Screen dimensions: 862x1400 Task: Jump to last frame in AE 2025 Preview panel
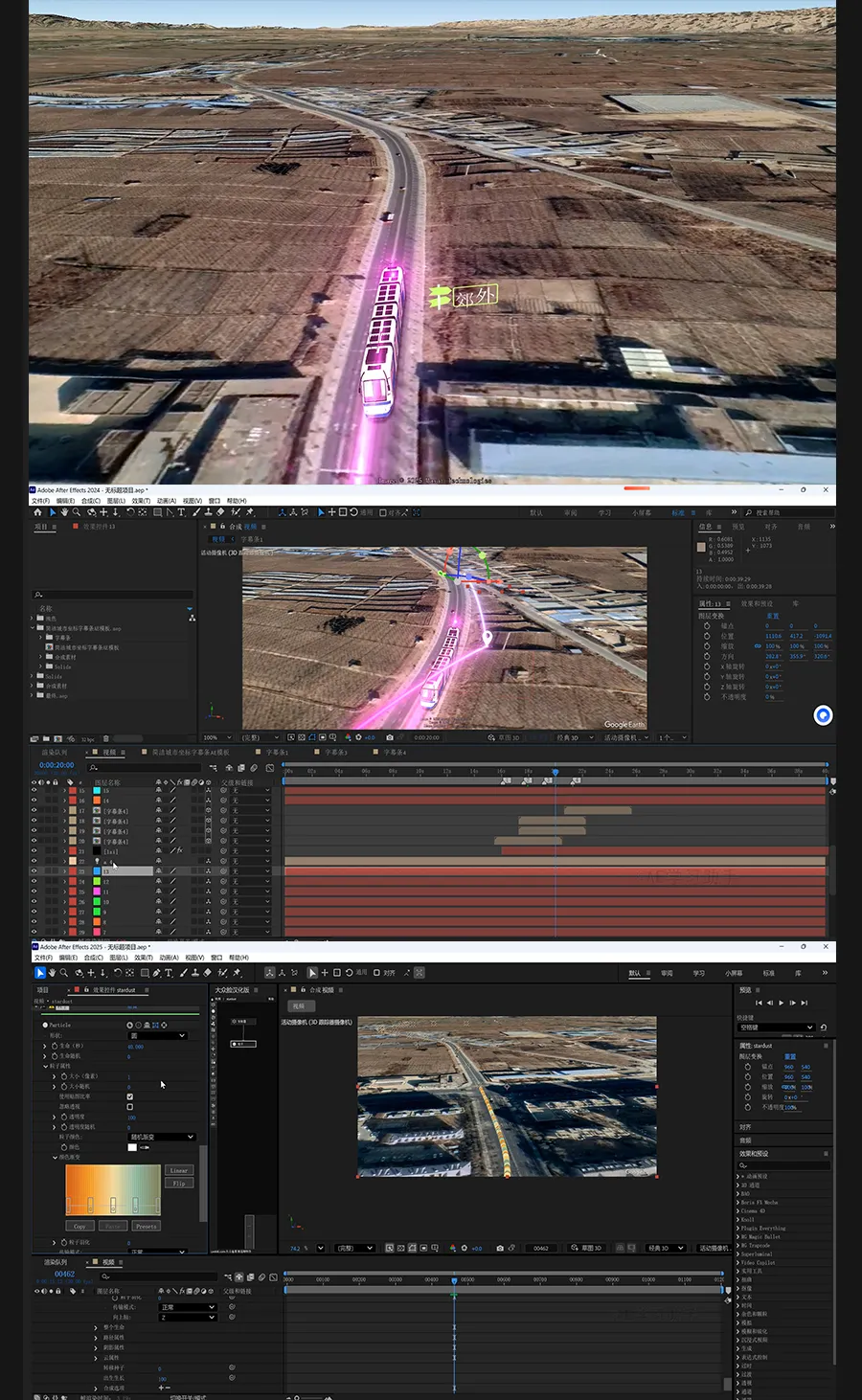pyautogui.click(x=804, y=1003)
